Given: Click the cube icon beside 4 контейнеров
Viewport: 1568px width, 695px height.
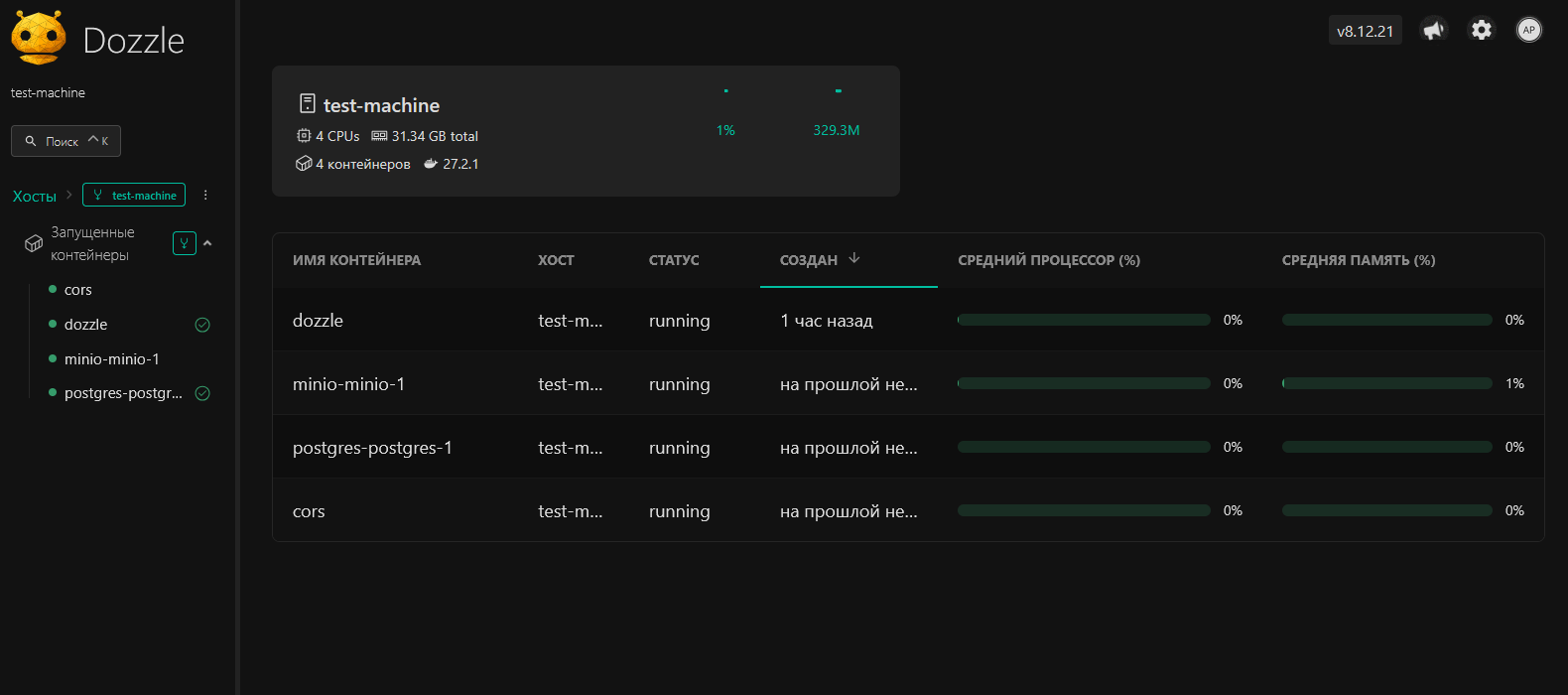Looking at the screenshot, I should [304, 163].
